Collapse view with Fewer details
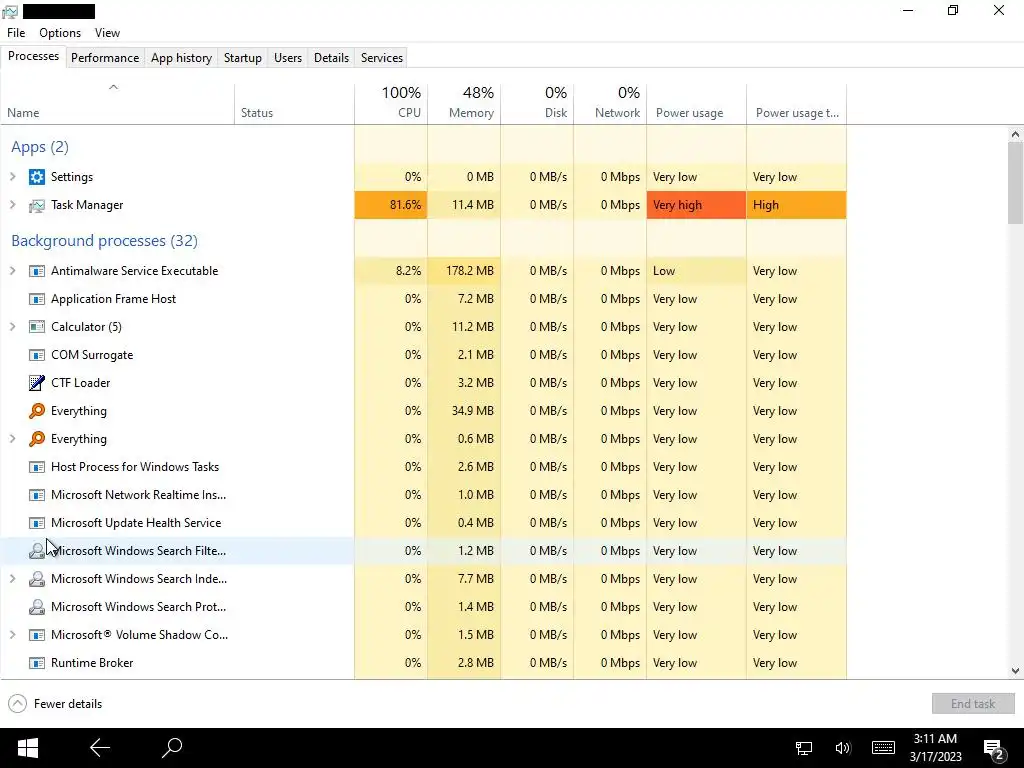The height and width of the screenshot is (768, 1024). click(x=55, y=703)
